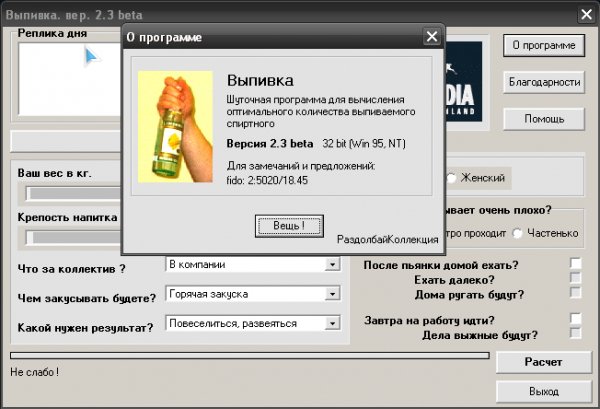The width and height of the screenshot is (600, 409).
Task: Check 'Завтра на работу идти?' checkbox
Action: tap(576, 318)
